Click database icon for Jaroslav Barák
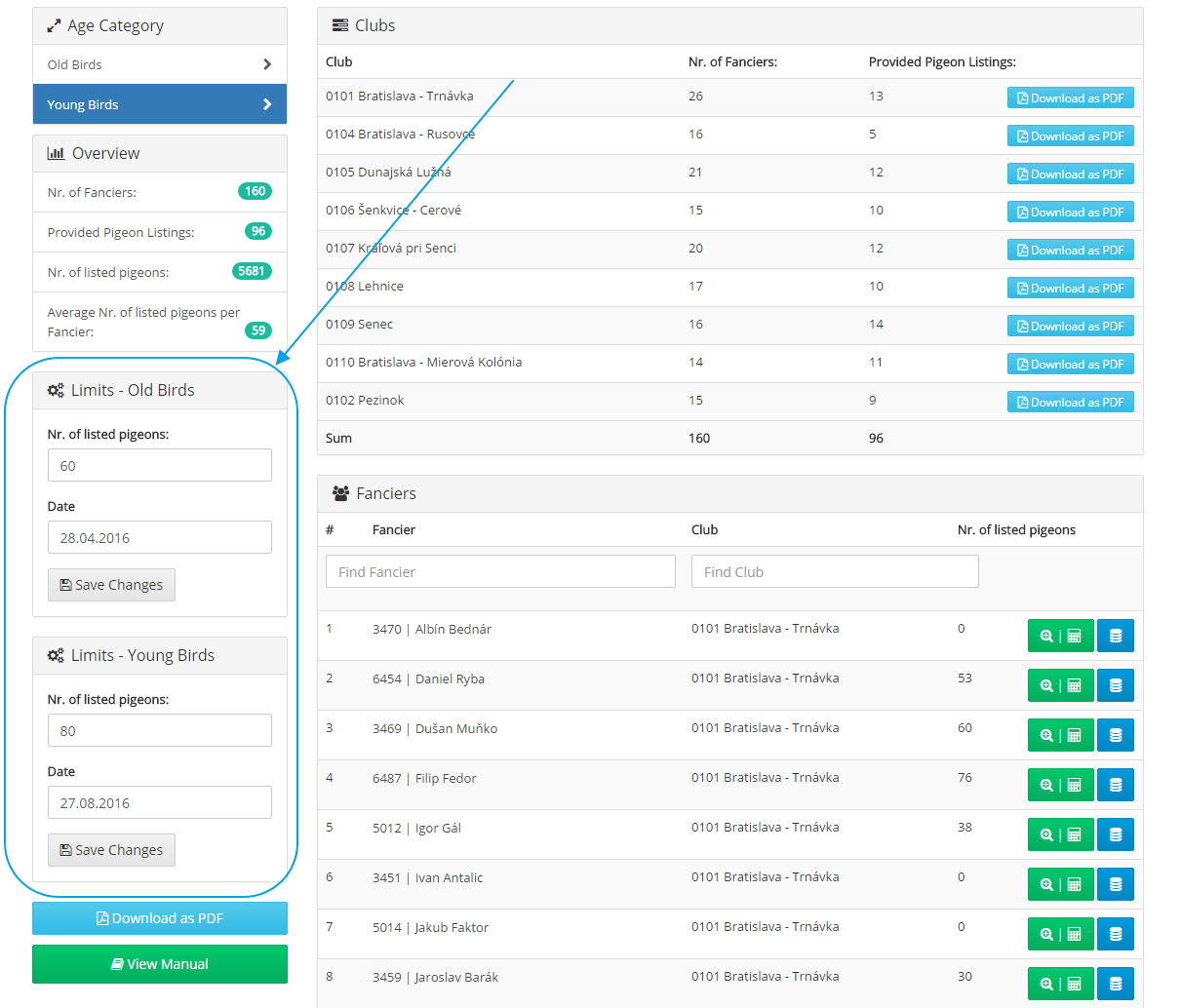 [1115, 984]
